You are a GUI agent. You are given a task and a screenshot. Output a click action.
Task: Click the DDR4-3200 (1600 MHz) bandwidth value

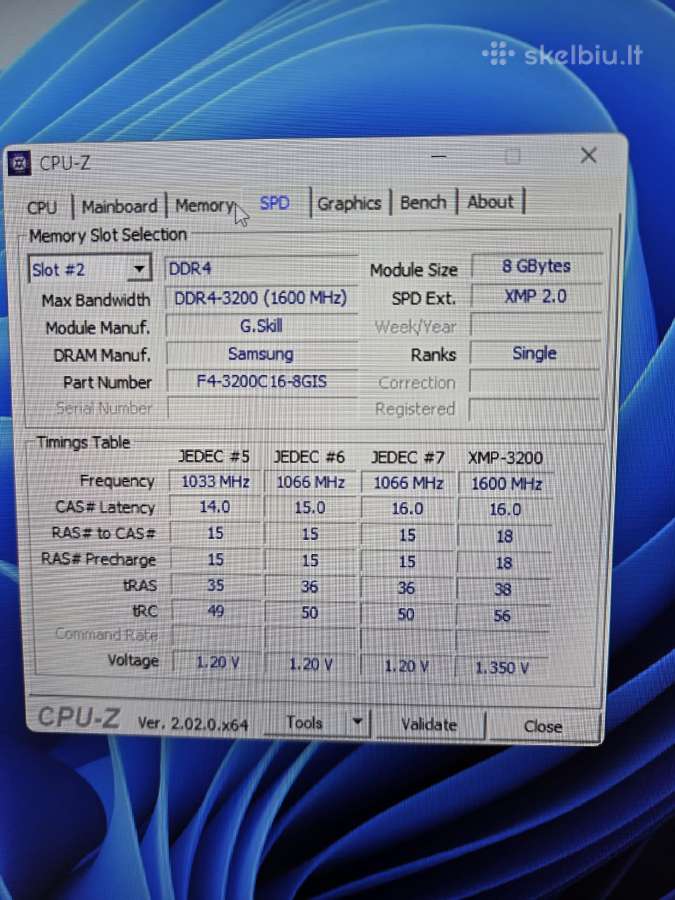261,298
